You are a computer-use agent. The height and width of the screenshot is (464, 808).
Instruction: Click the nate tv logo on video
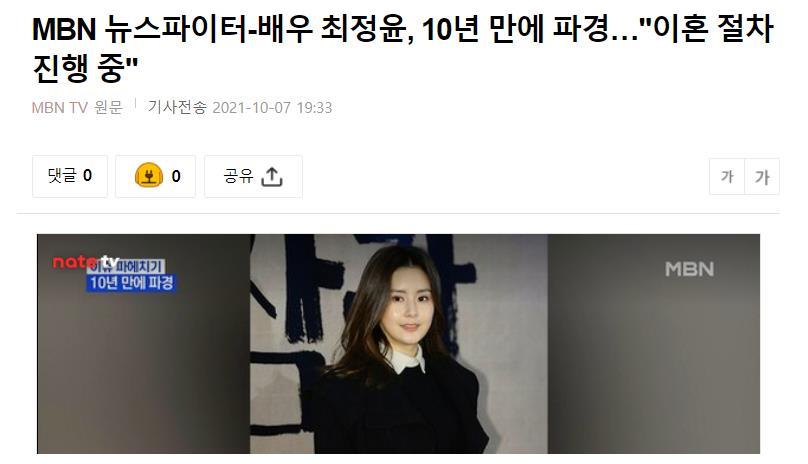pyautogui.click(x=86, y=262)
